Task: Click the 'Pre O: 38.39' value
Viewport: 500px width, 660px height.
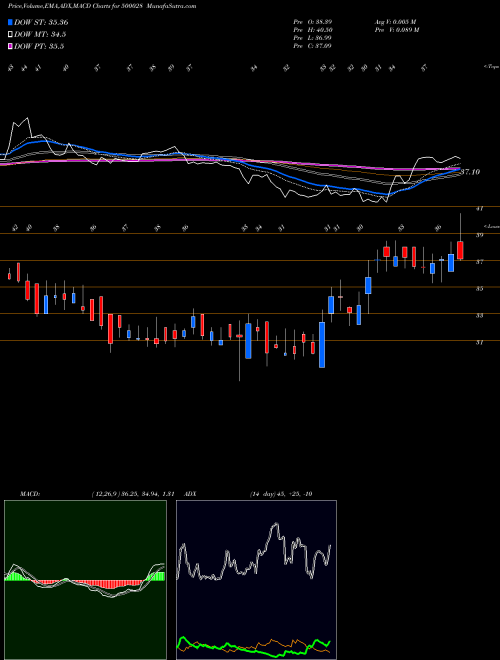Action: [x=313, y=21]
